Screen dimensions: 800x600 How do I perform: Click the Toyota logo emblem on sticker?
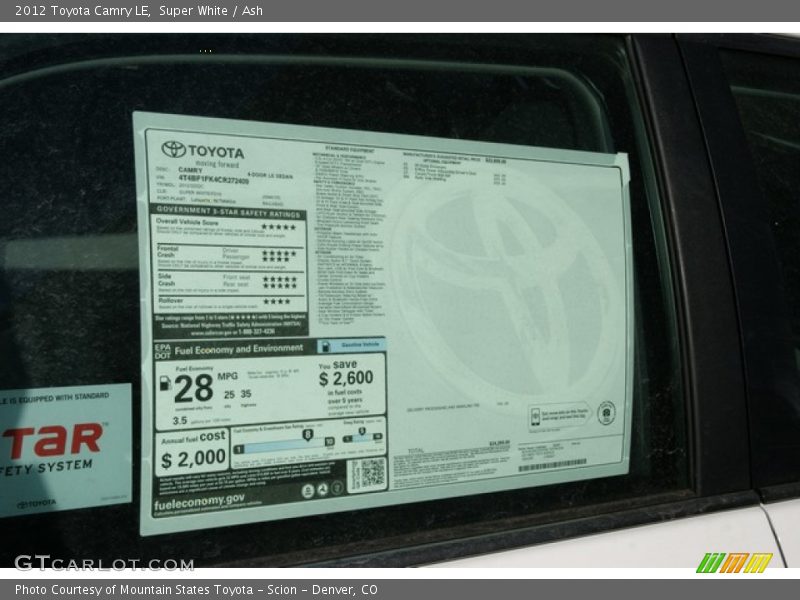point(173,149)
